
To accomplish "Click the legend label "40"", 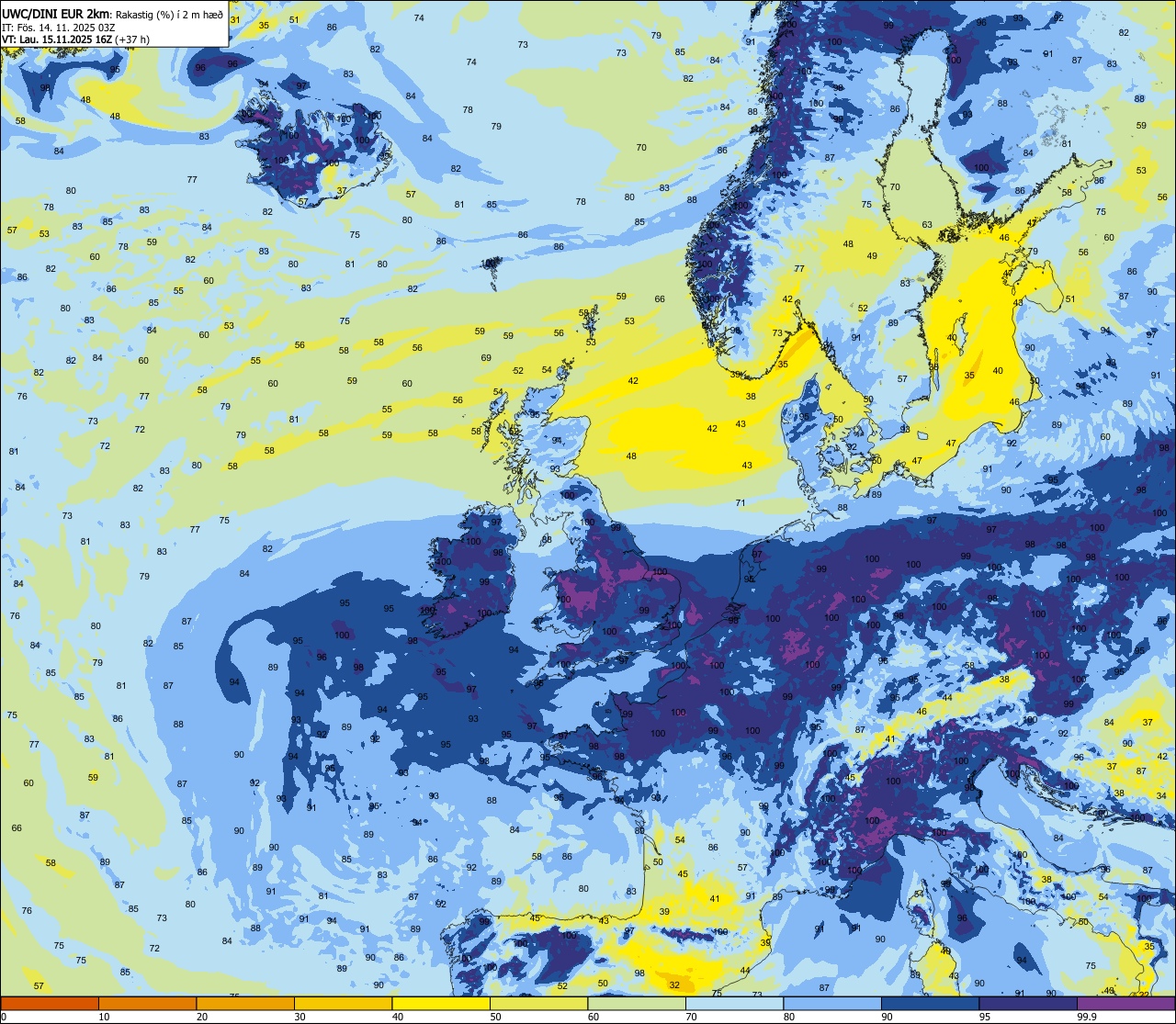I will click(398, 1017).
